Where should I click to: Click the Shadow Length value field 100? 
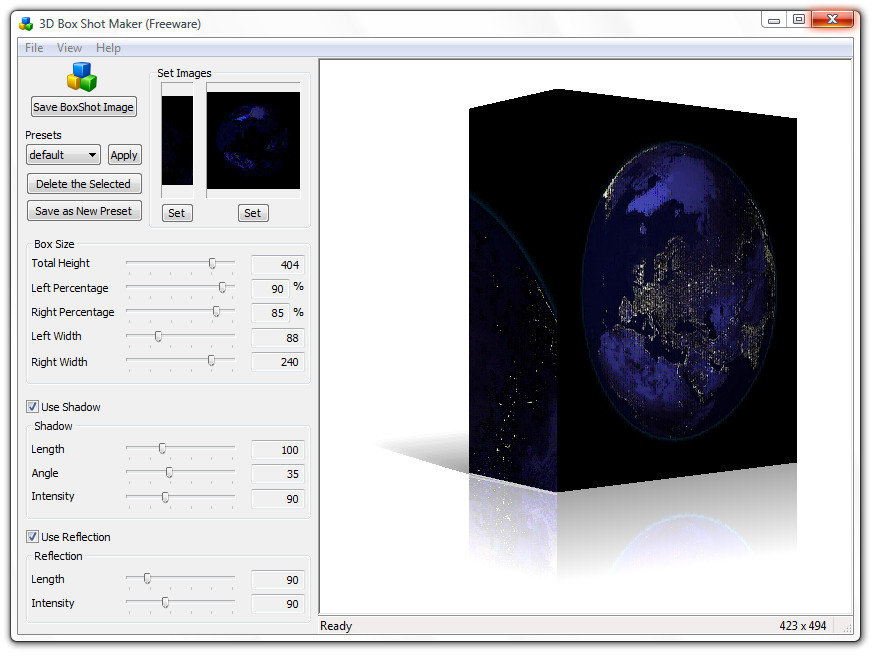[278, 450]
